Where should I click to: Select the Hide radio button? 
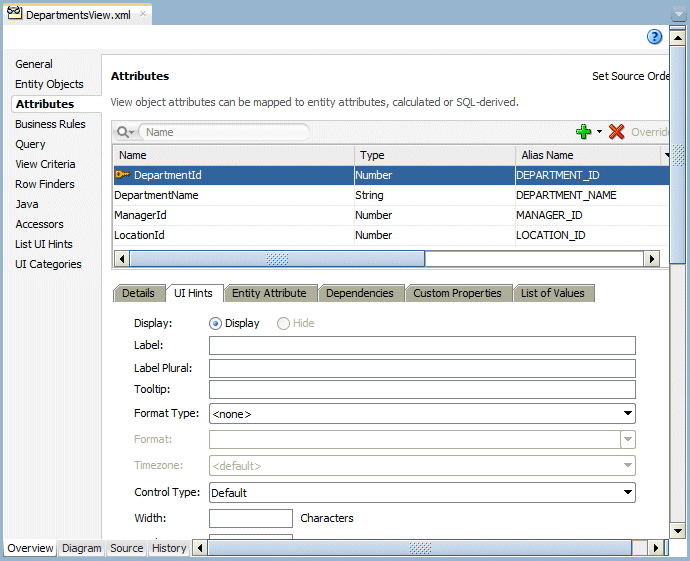[283, 323]
